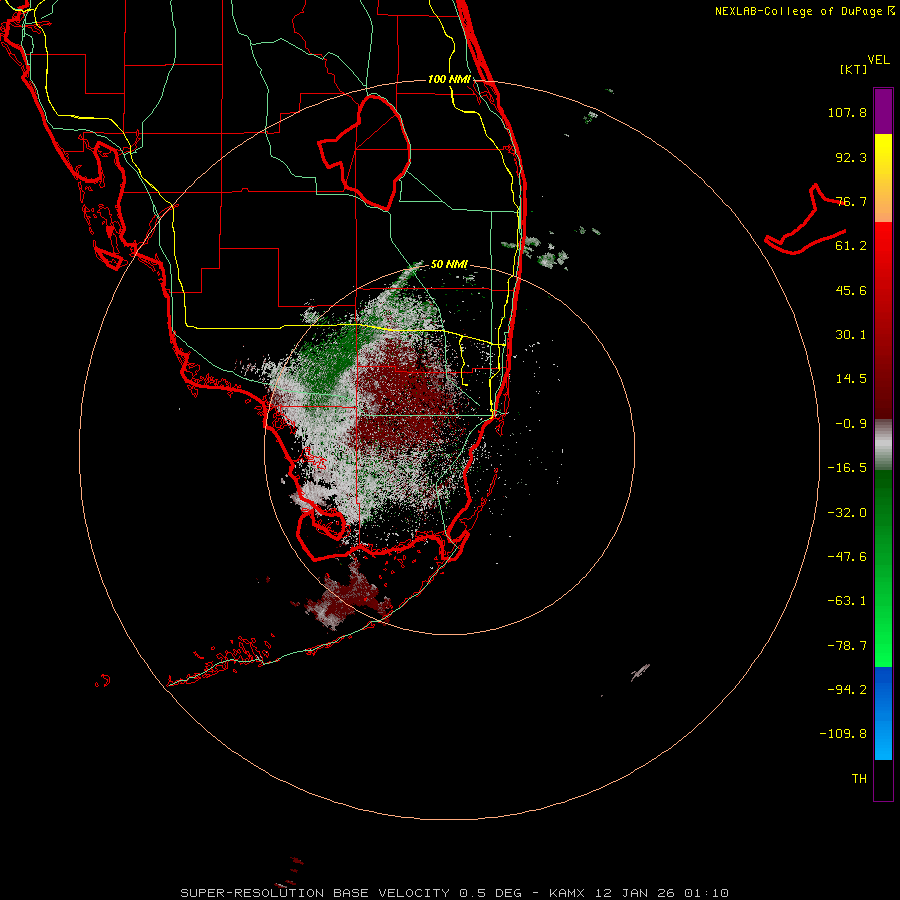Click the red Lake Okeechobee outline on the map
900x900 pixels.
pos(364,152)
